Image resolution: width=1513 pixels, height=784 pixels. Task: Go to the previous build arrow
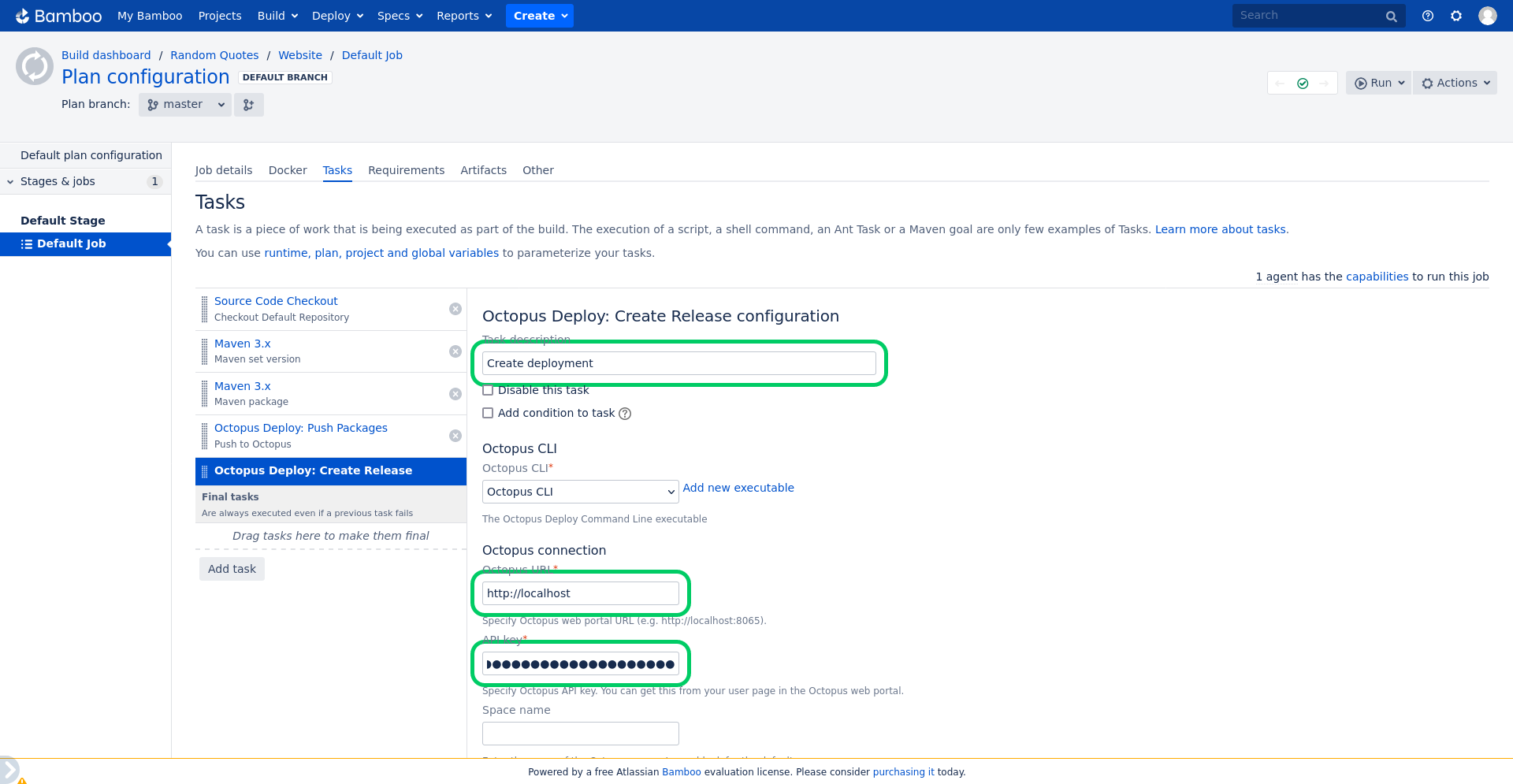[1280, 83]
